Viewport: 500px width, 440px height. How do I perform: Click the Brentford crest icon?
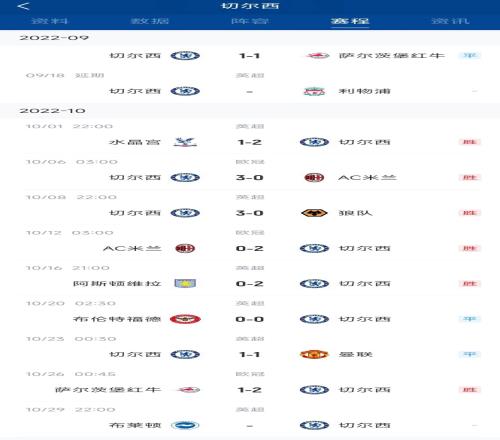pyautogui.click(x=185, y=319)
